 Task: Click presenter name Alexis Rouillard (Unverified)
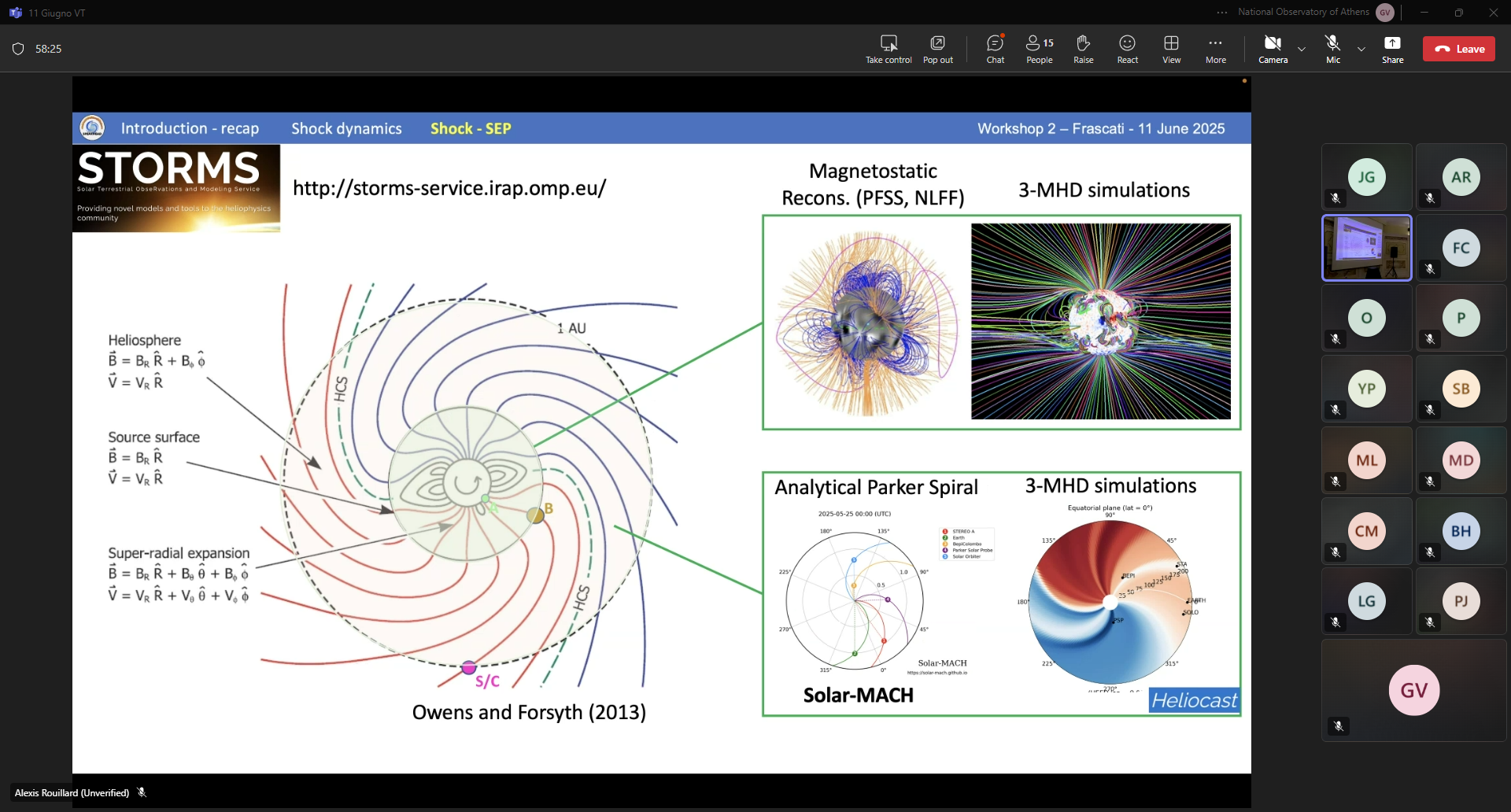pyautogui.click(x=72, y=792)
